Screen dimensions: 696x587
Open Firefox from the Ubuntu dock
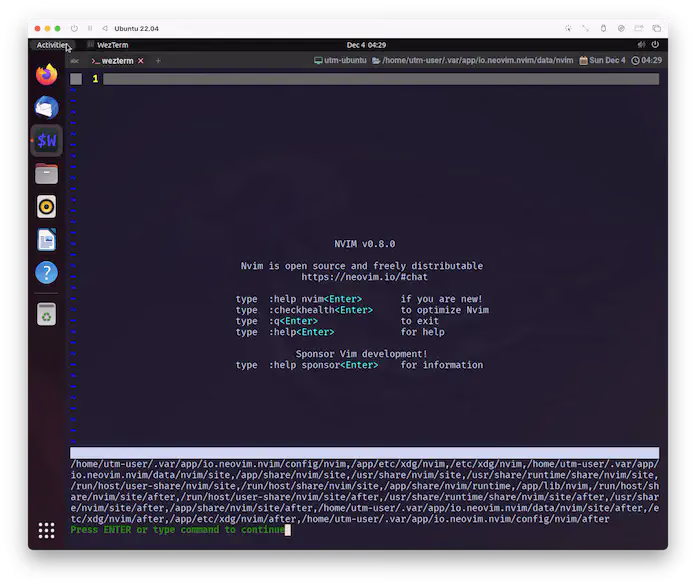coord(47,75)
